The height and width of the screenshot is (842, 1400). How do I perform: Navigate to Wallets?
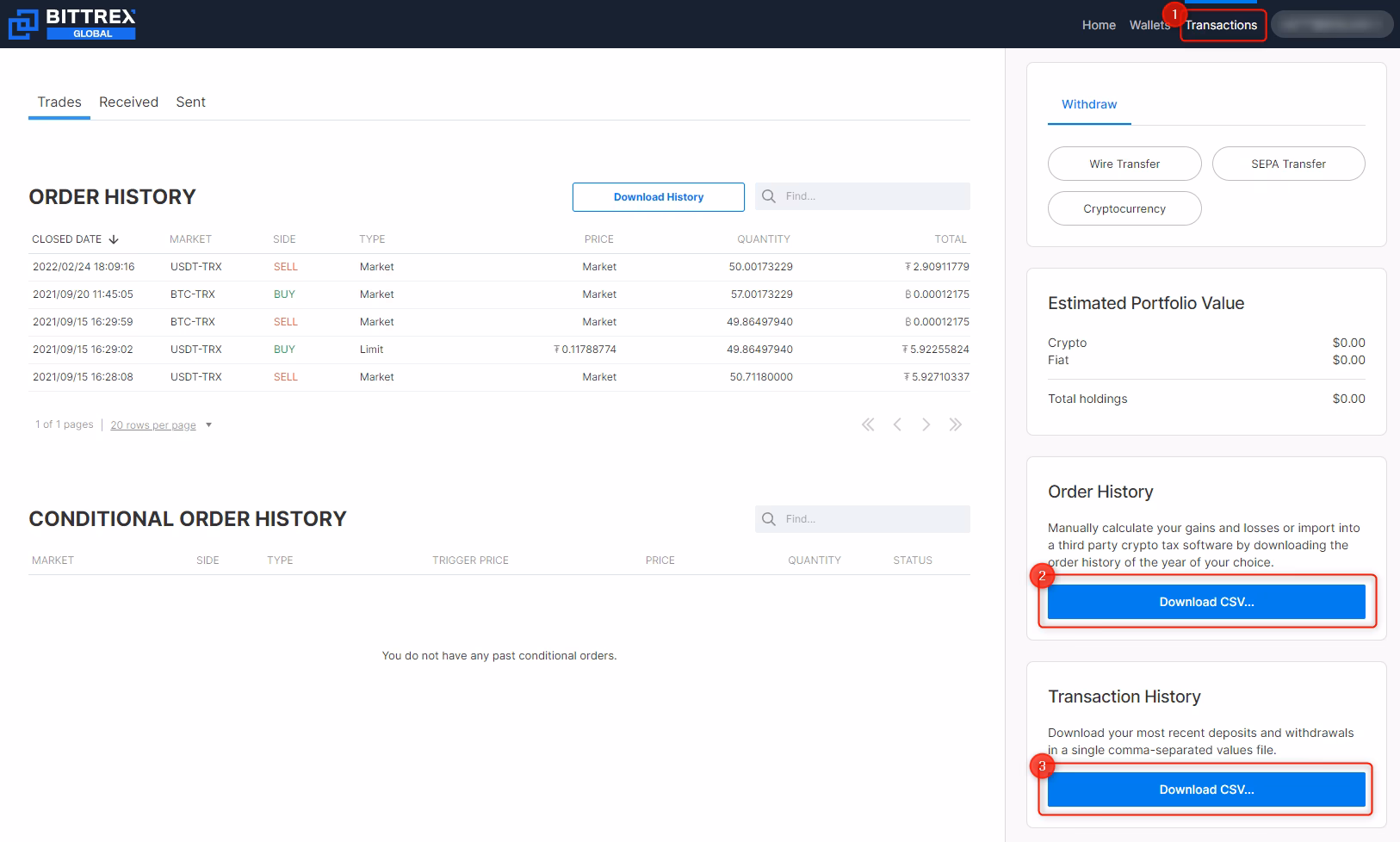(x=1149, y=25)
